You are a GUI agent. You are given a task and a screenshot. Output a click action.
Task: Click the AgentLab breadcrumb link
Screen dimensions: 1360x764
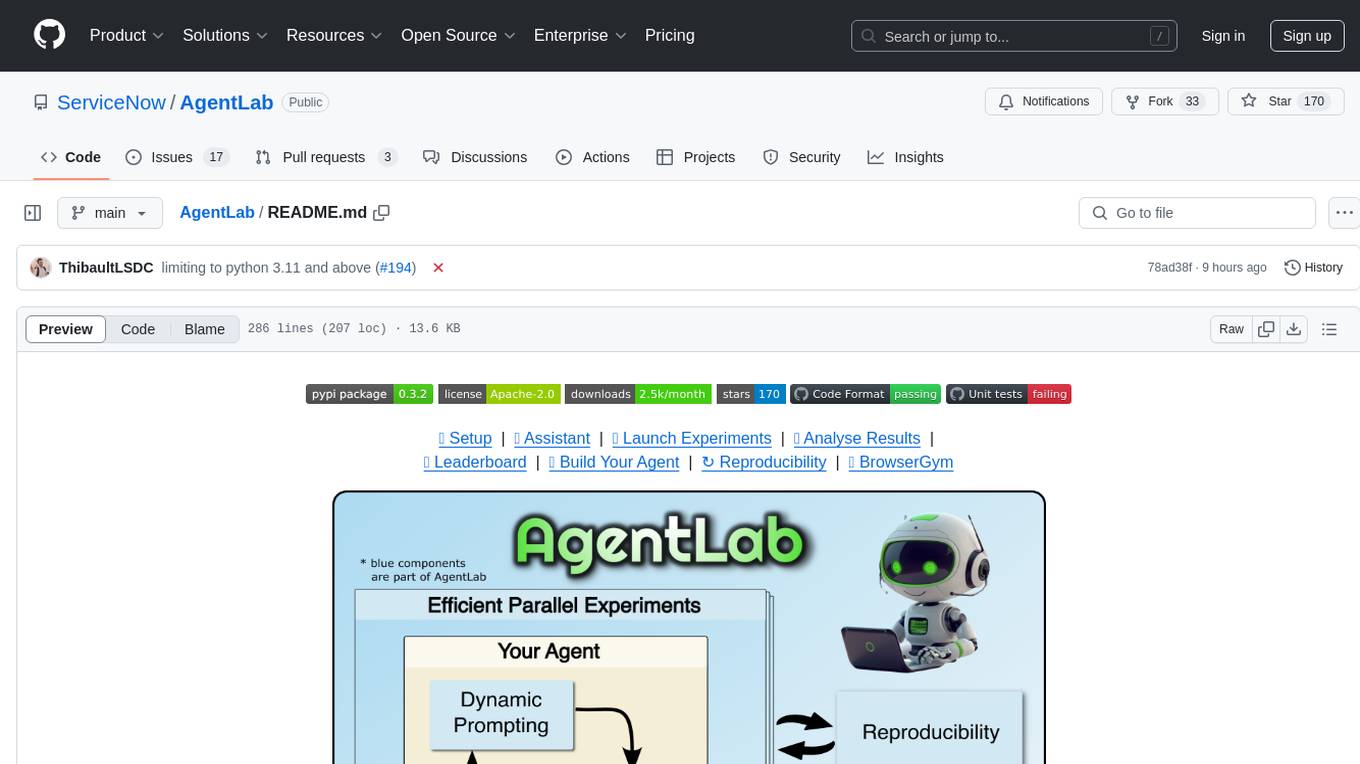click(217, 212)
